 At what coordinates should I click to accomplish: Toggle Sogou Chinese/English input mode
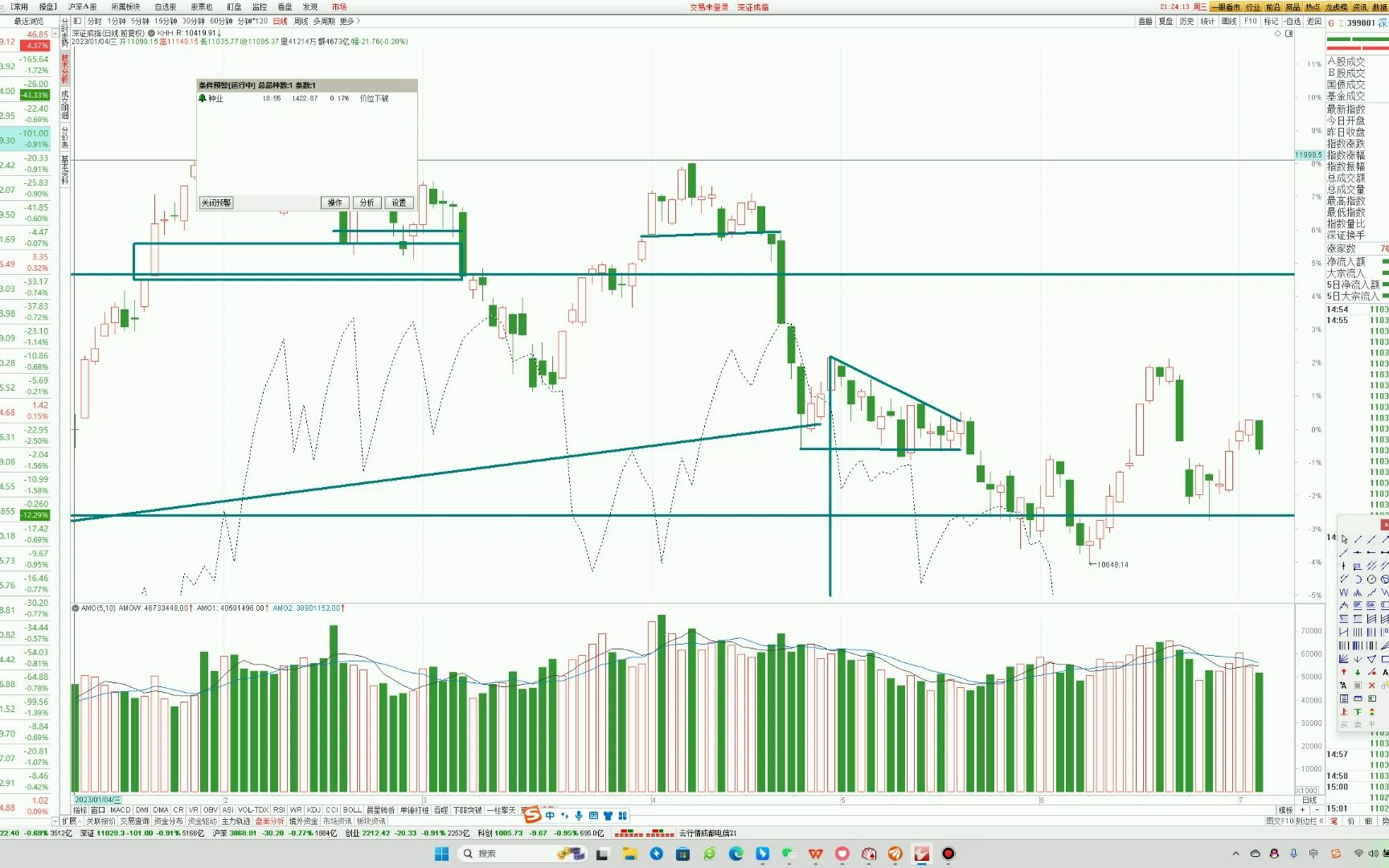(550, 815)
